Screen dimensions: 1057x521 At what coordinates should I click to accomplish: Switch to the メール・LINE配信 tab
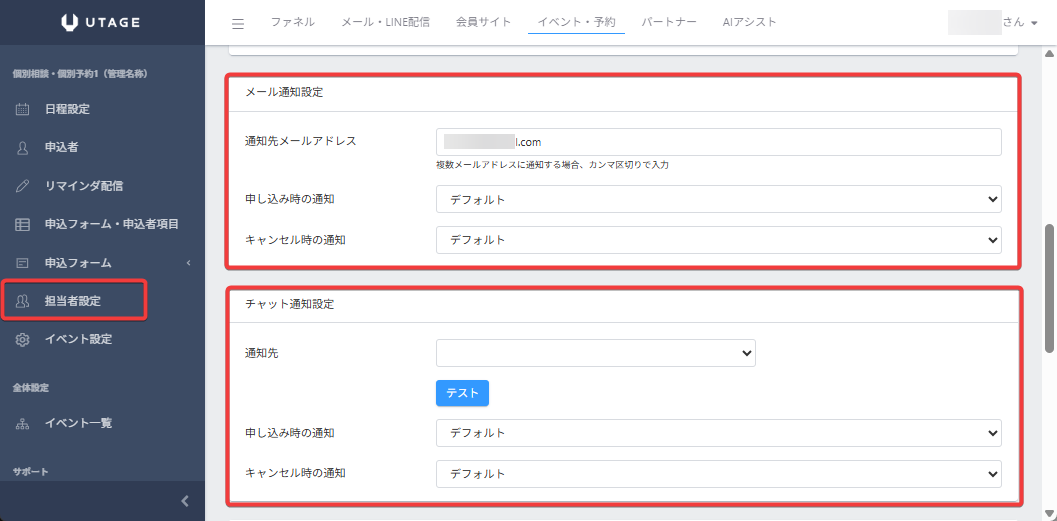pyautogui.click(x=385, y=22)
